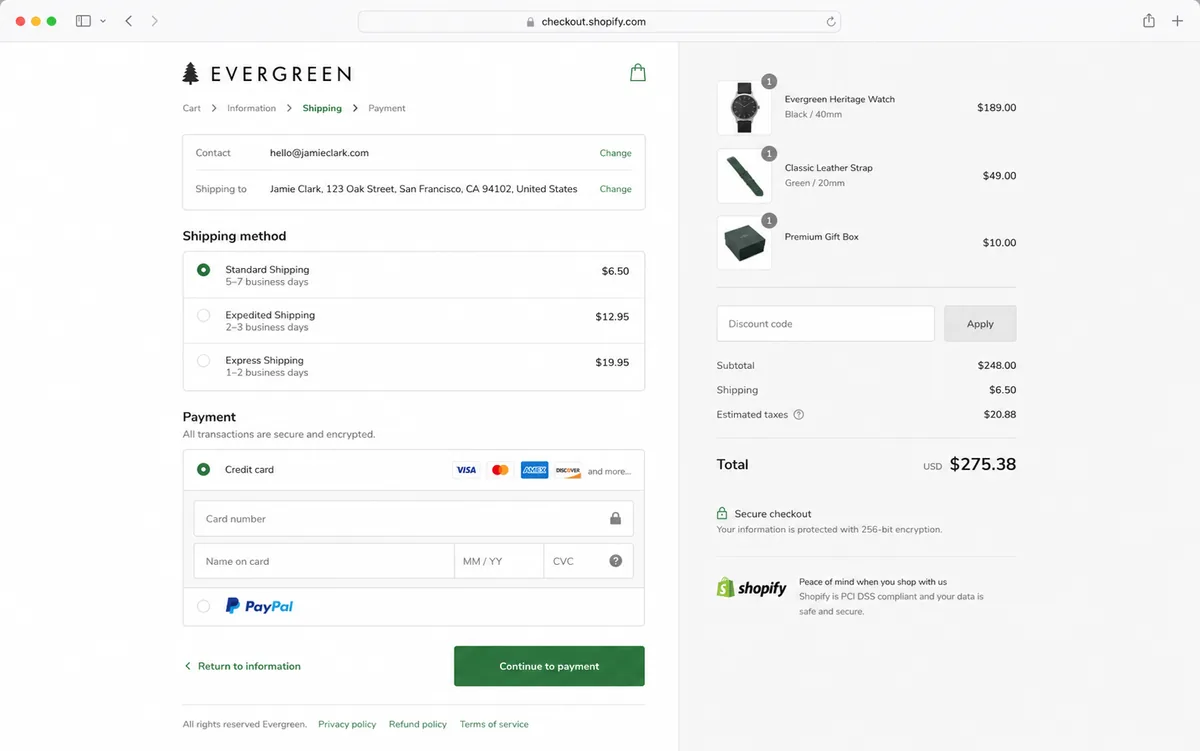Viewport: 1200px width, 751px height.
Task: Click the Evergreen Heritage Watch thumbnail
Action: (744, 108)
